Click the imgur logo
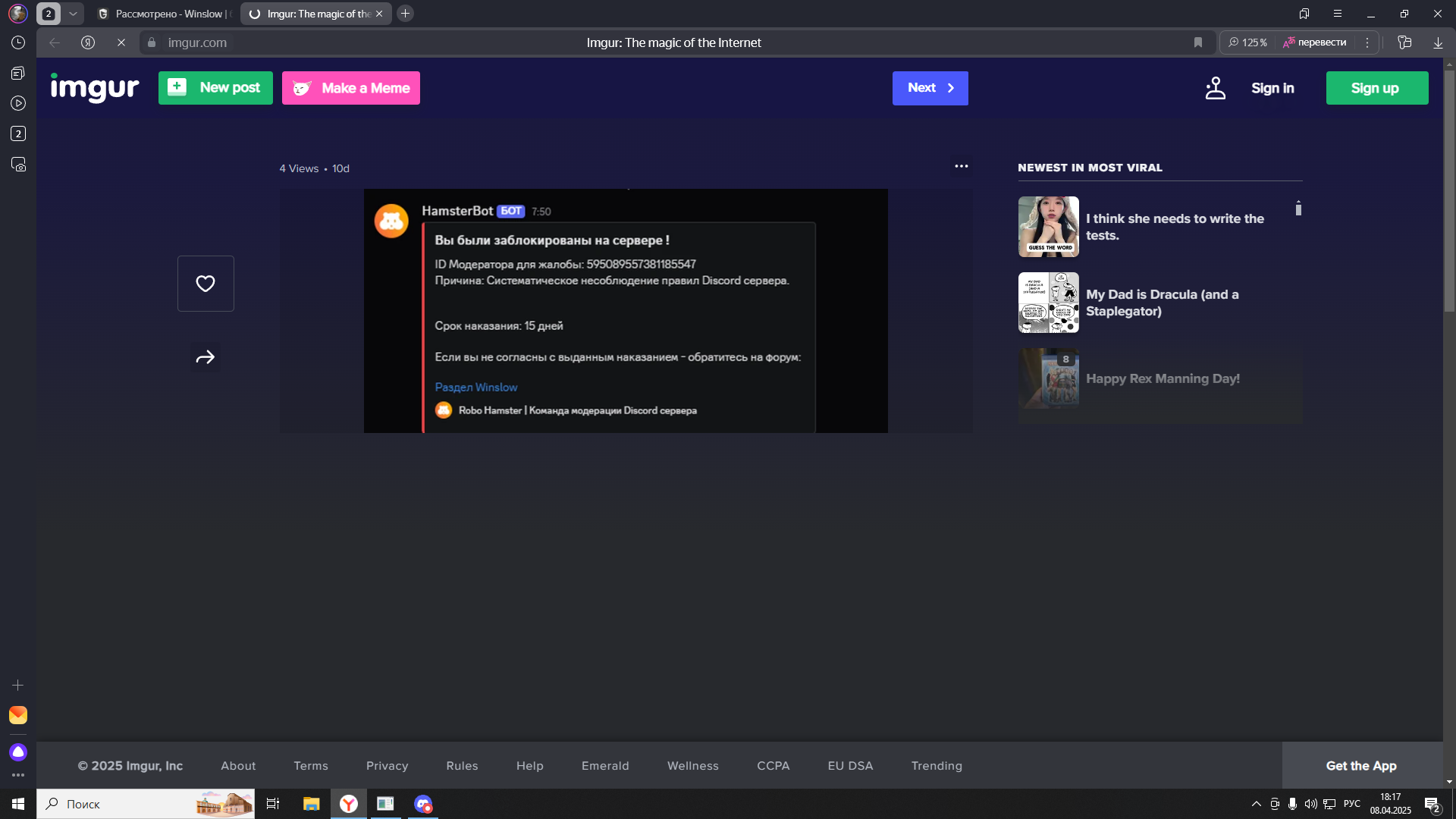 [x=95, y=88]
